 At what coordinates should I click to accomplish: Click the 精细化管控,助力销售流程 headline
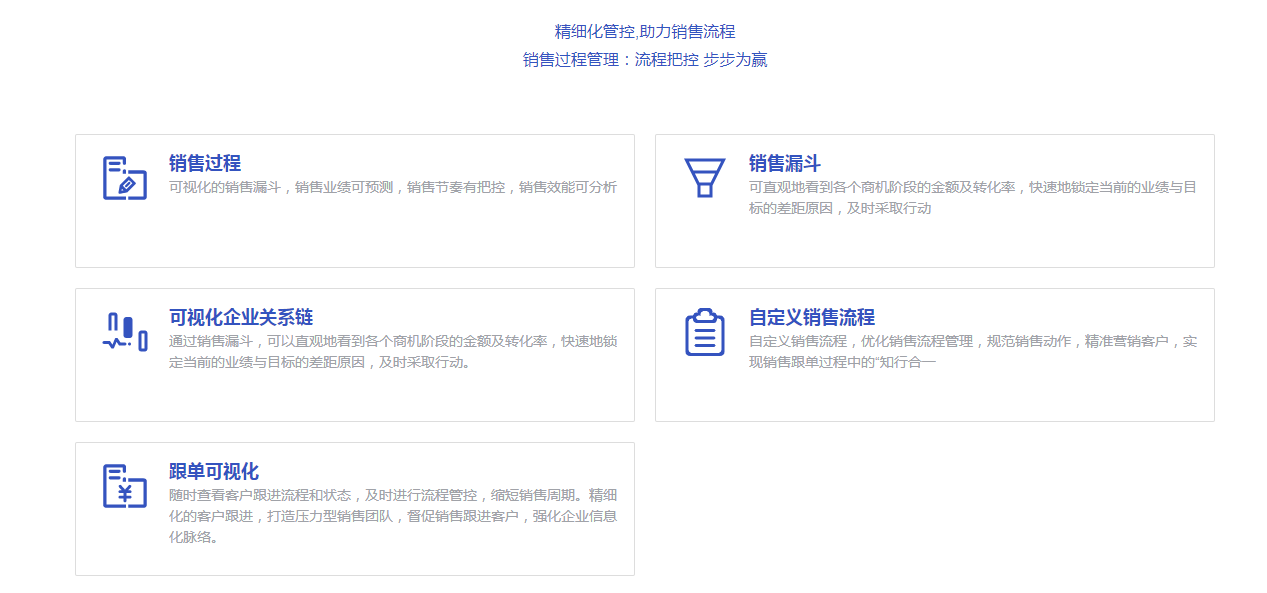[x=645, y=32]
